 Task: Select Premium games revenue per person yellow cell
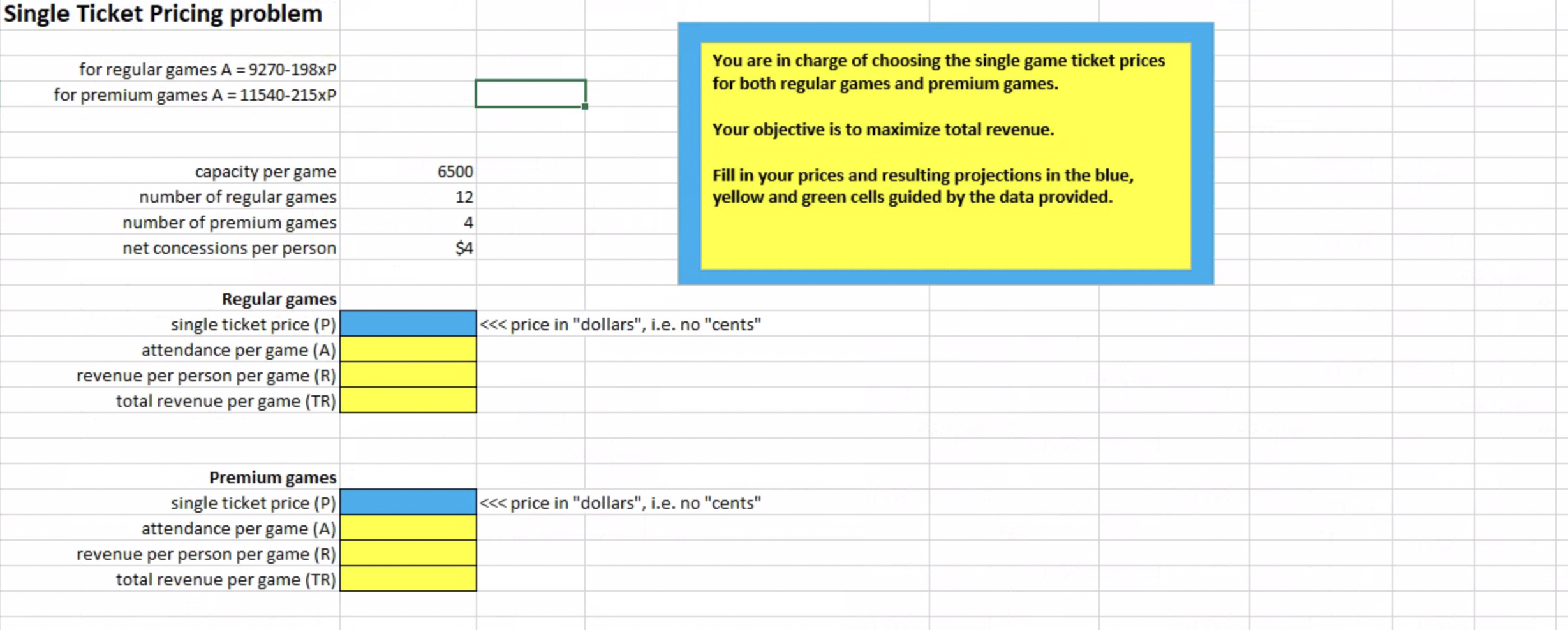coord(408,553)
